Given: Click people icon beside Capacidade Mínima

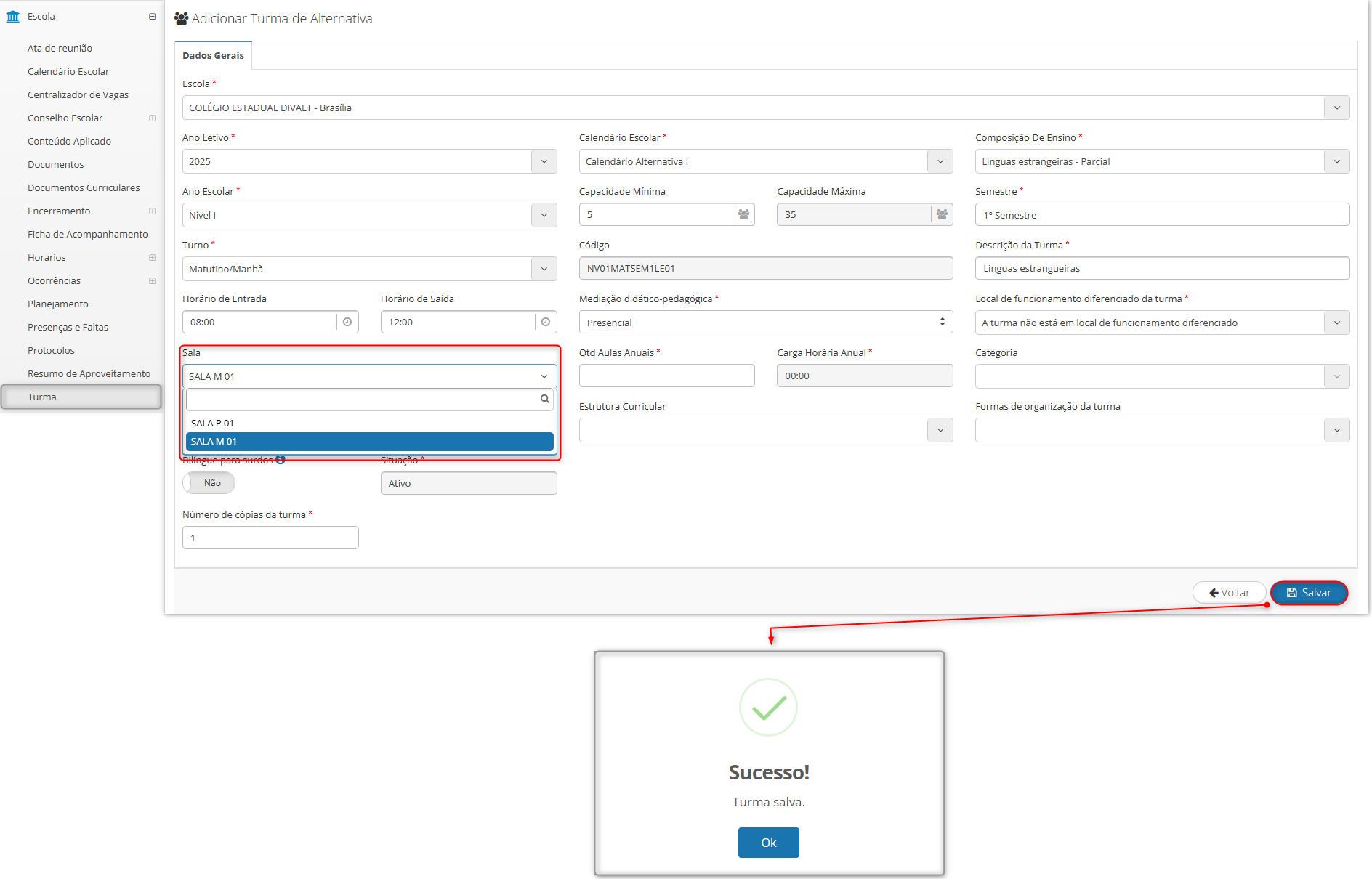Looking at the screenshot, I should tap(743, 215).
